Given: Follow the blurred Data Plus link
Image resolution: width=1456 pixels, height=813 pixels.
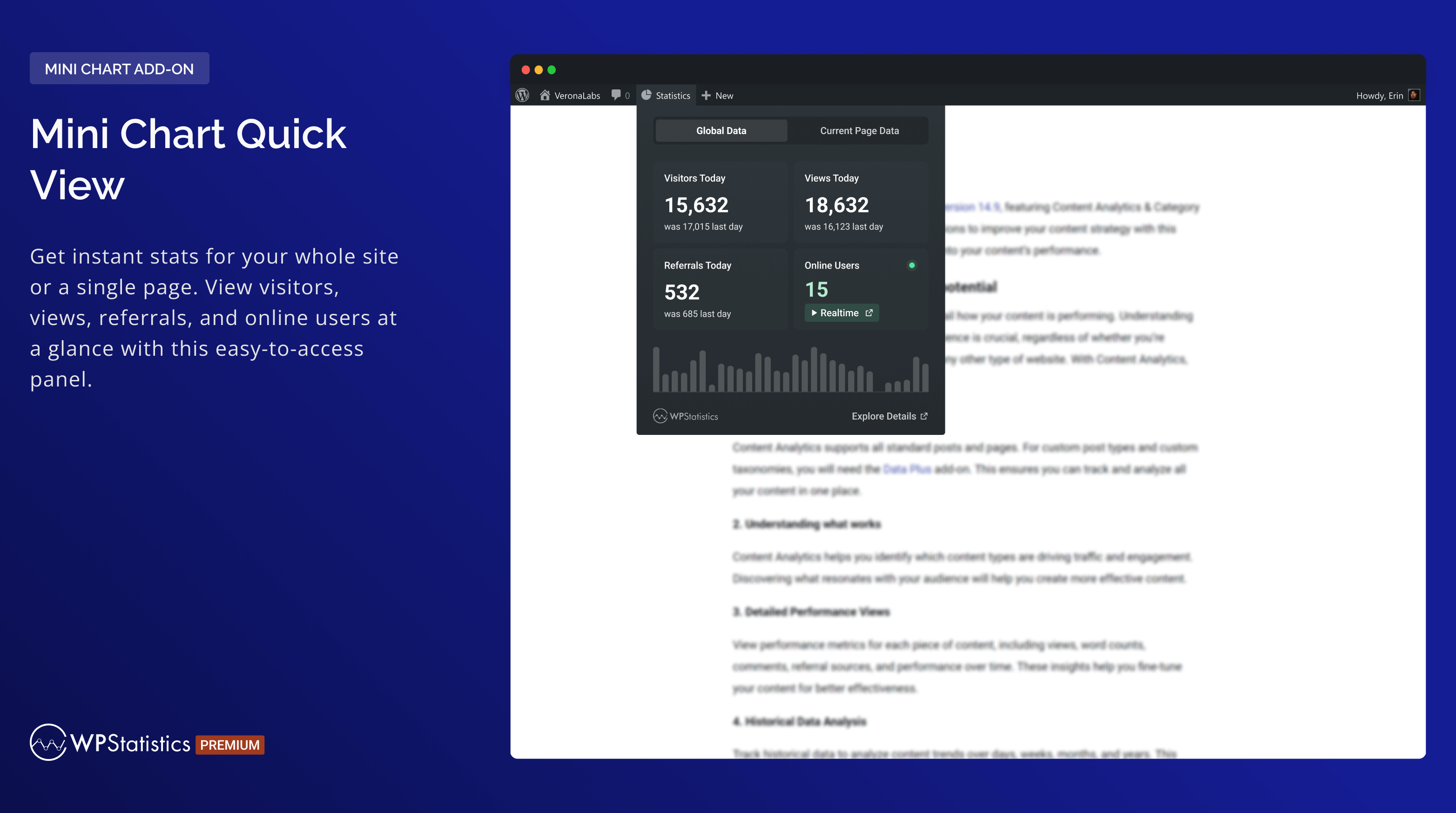Looking at the screenshot, I should coord(907,469).
